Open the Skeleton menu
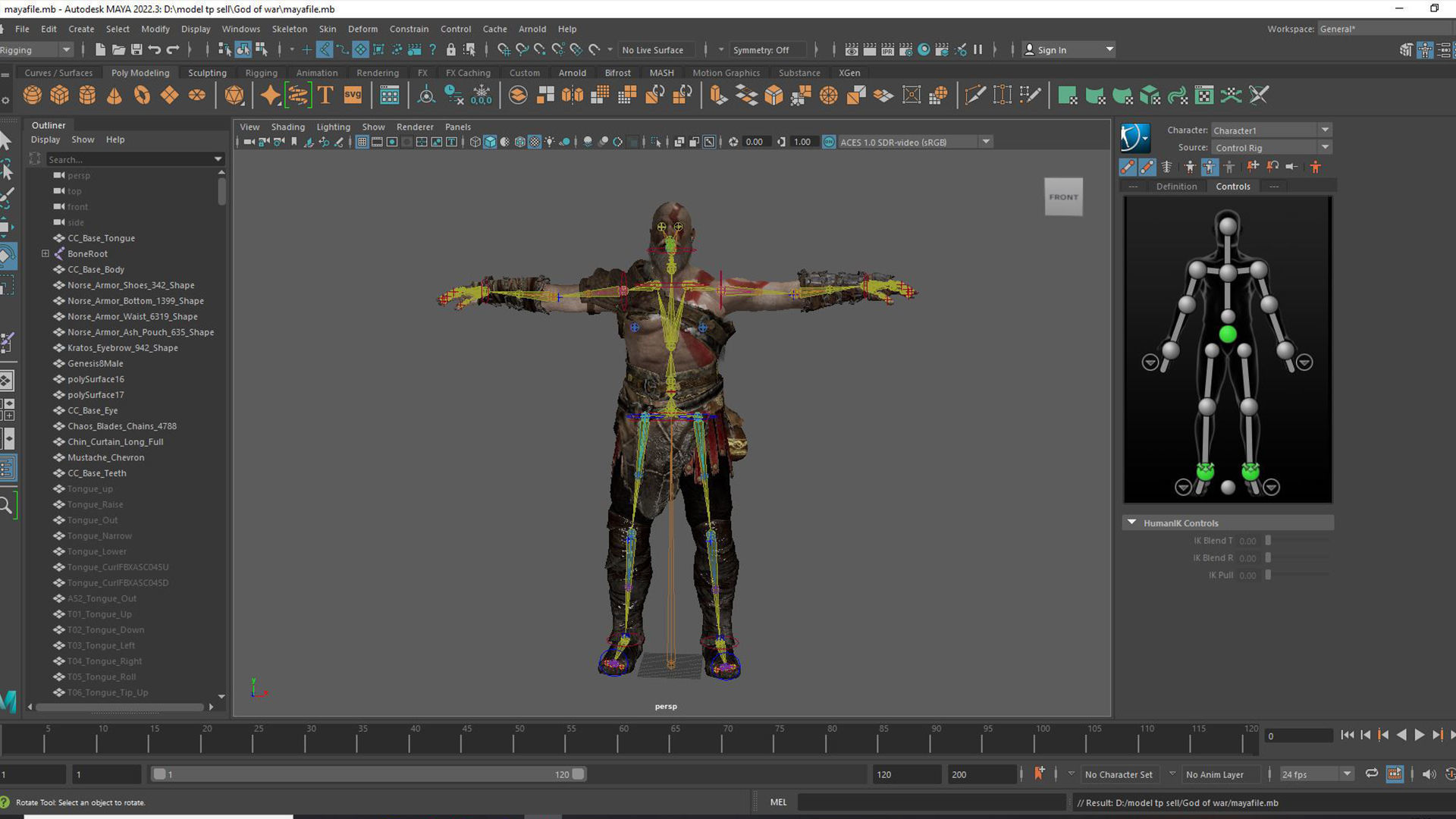This screenshot has height=819, width=1456. pyautogui.click(x=290, y=29)
